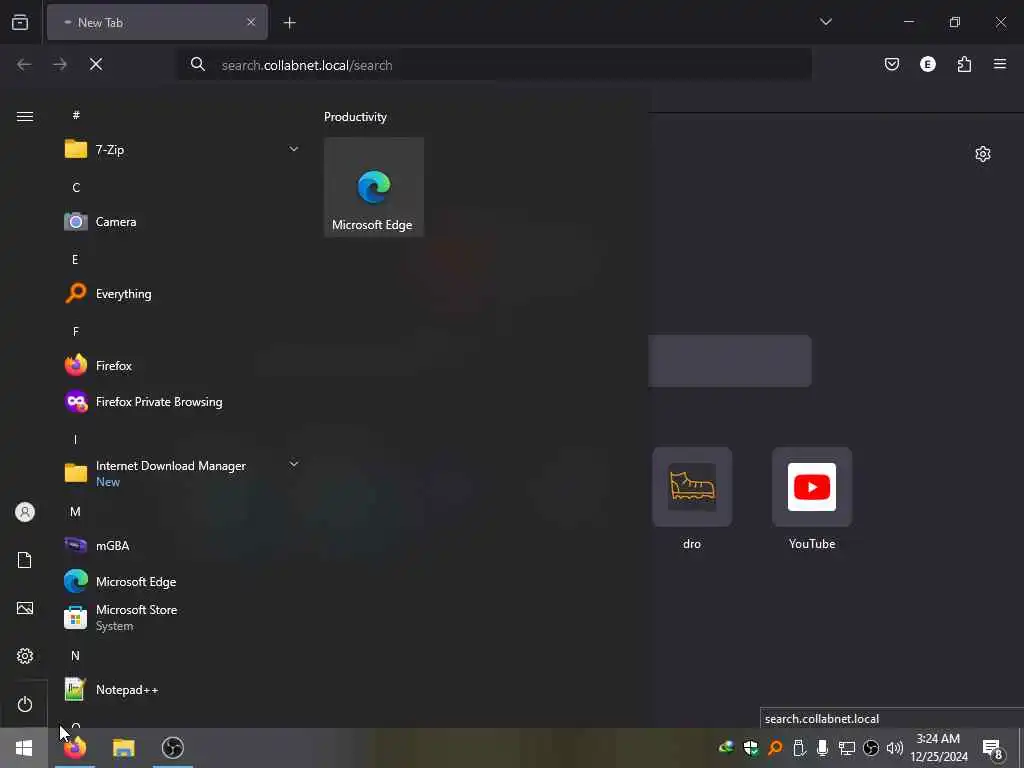Click the Productivity group heading
Viewport: 1024px width, 768px height.
(355, 117)
